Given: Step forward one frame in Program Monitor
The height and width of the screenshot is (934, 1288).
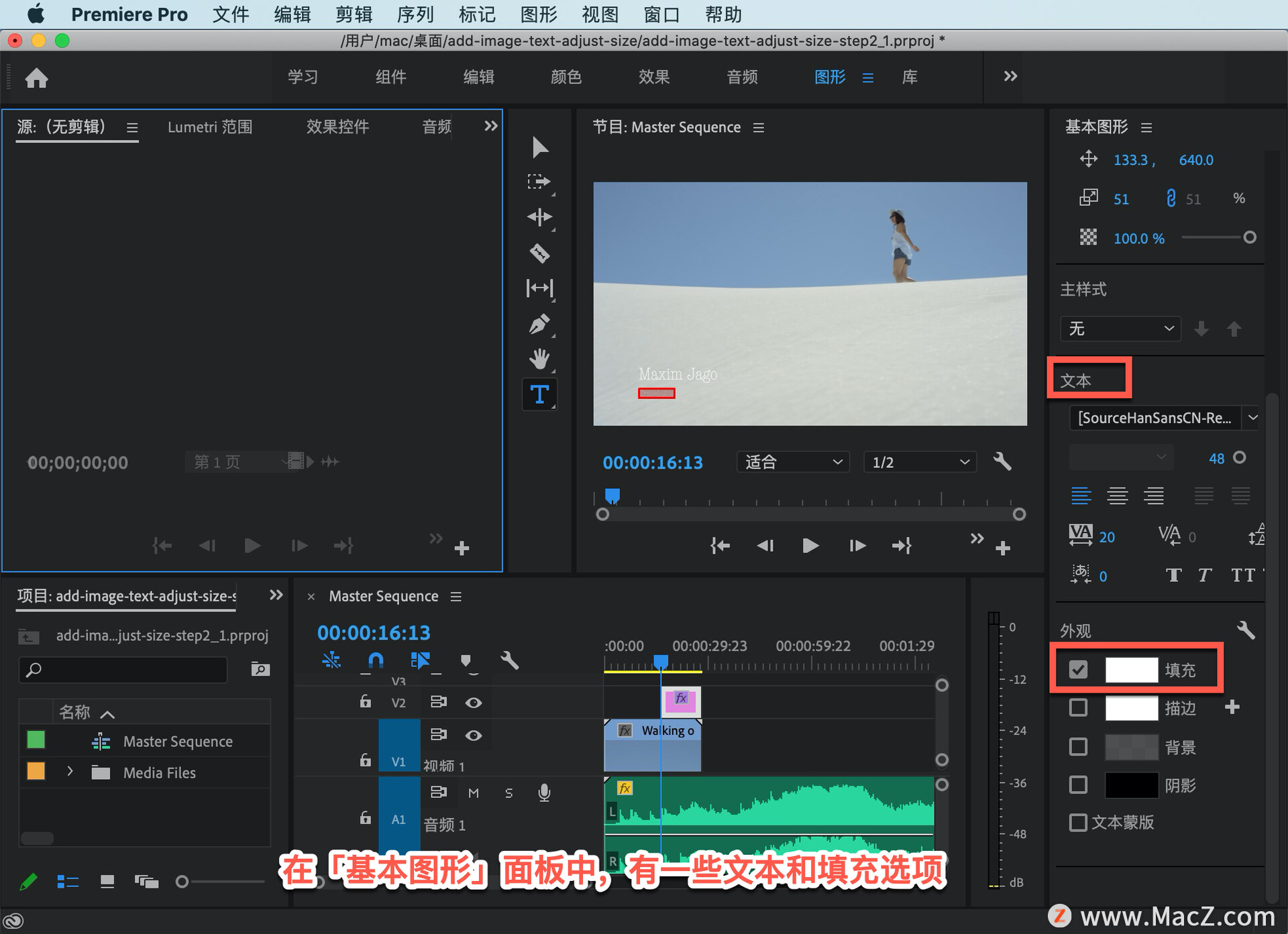Looking at the screenshot, I should tap(857, 546).
